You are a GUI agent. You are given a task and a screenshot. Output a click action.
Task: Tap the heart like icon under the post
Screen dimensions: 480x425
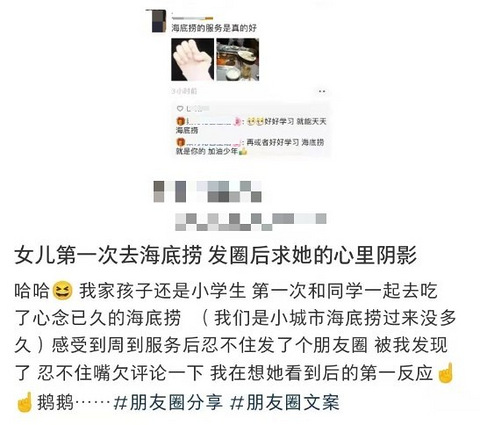180,109
